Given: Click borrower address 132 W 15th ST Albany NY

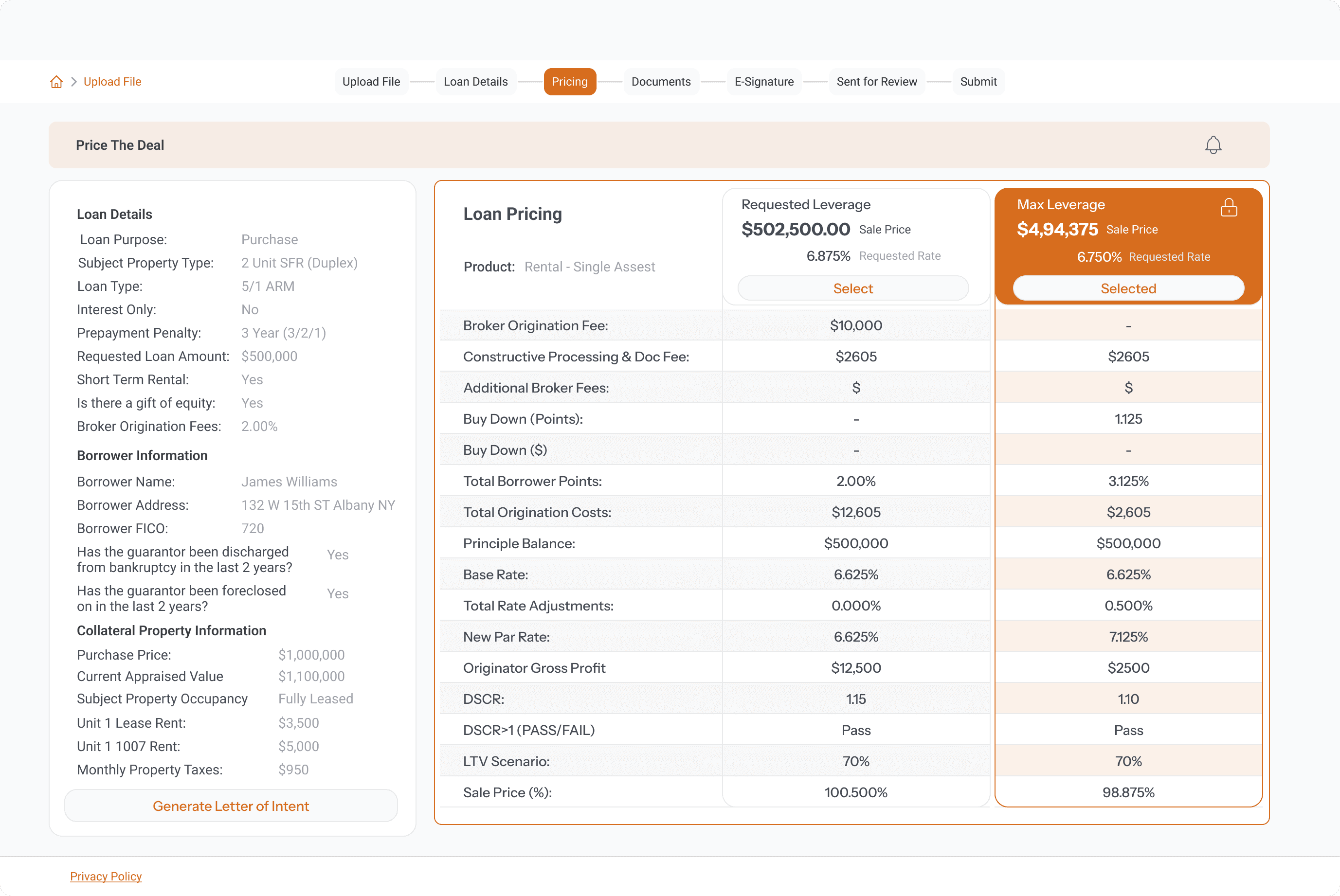Looking at the screenshot, I should point(318,505).
